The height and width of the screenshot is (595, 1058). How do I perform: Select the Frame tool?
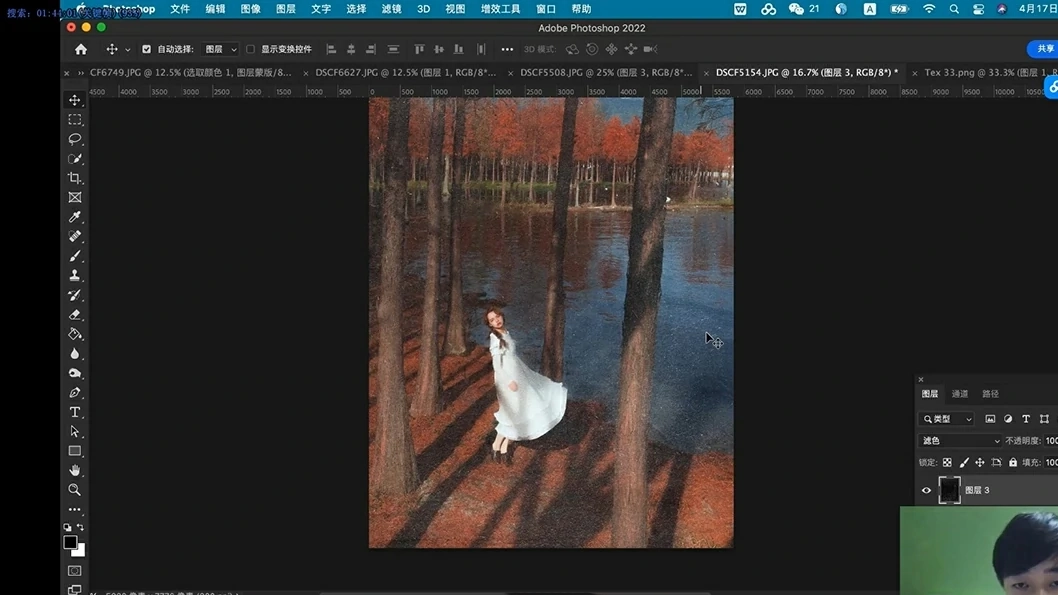point(75,198)
